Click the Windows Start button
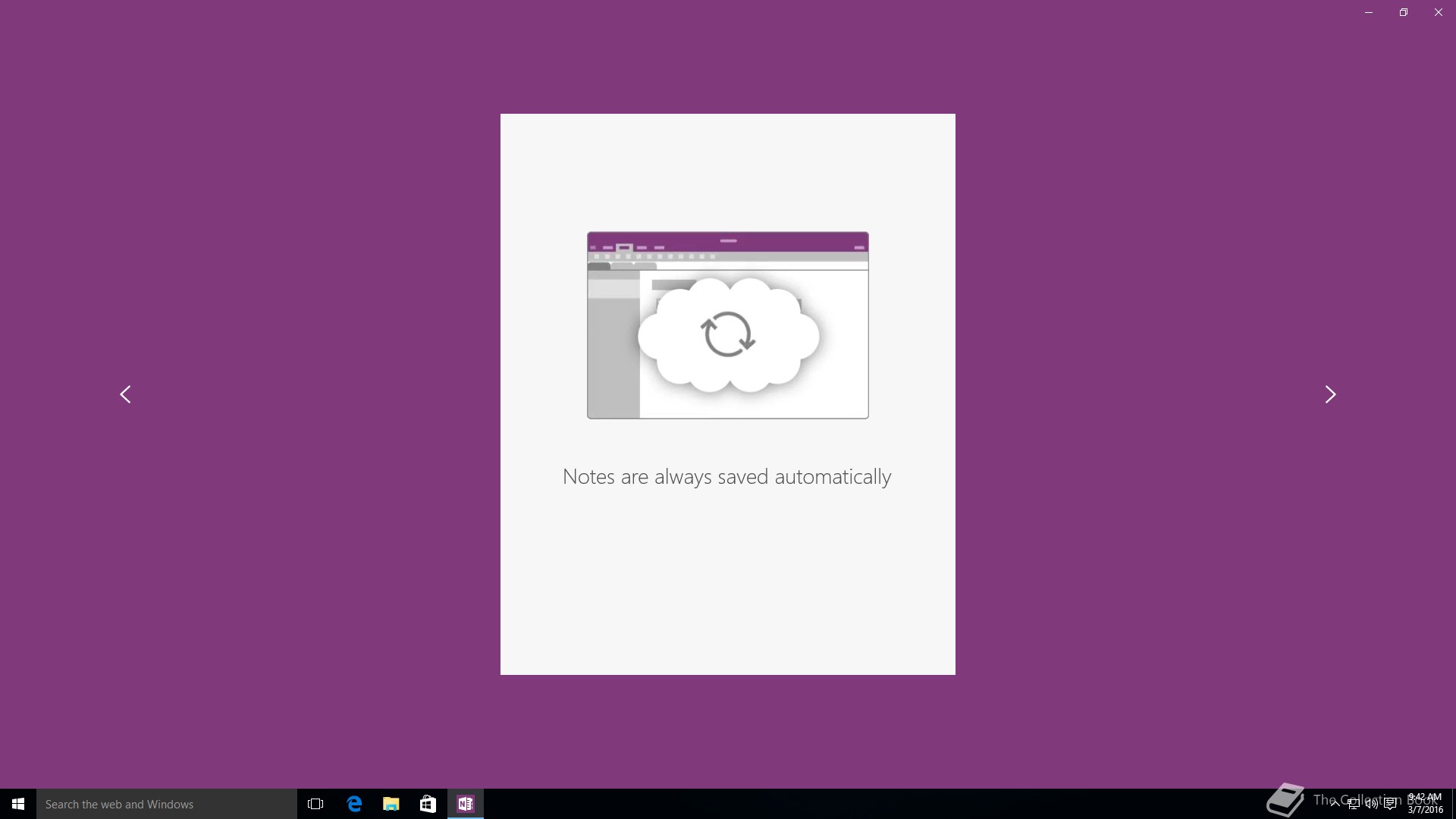 18,804
